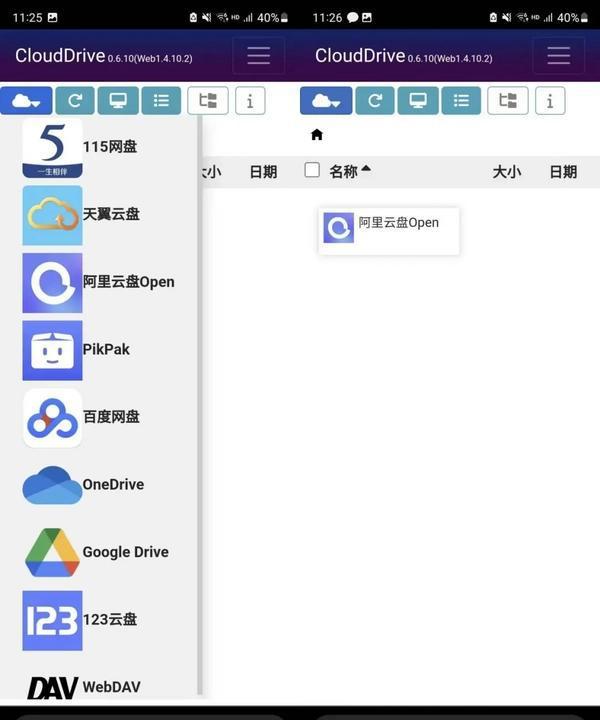This screenshot has height=720, width=600.
Task: Choose 天翼云盘 text label
Action: click(111, 214)
